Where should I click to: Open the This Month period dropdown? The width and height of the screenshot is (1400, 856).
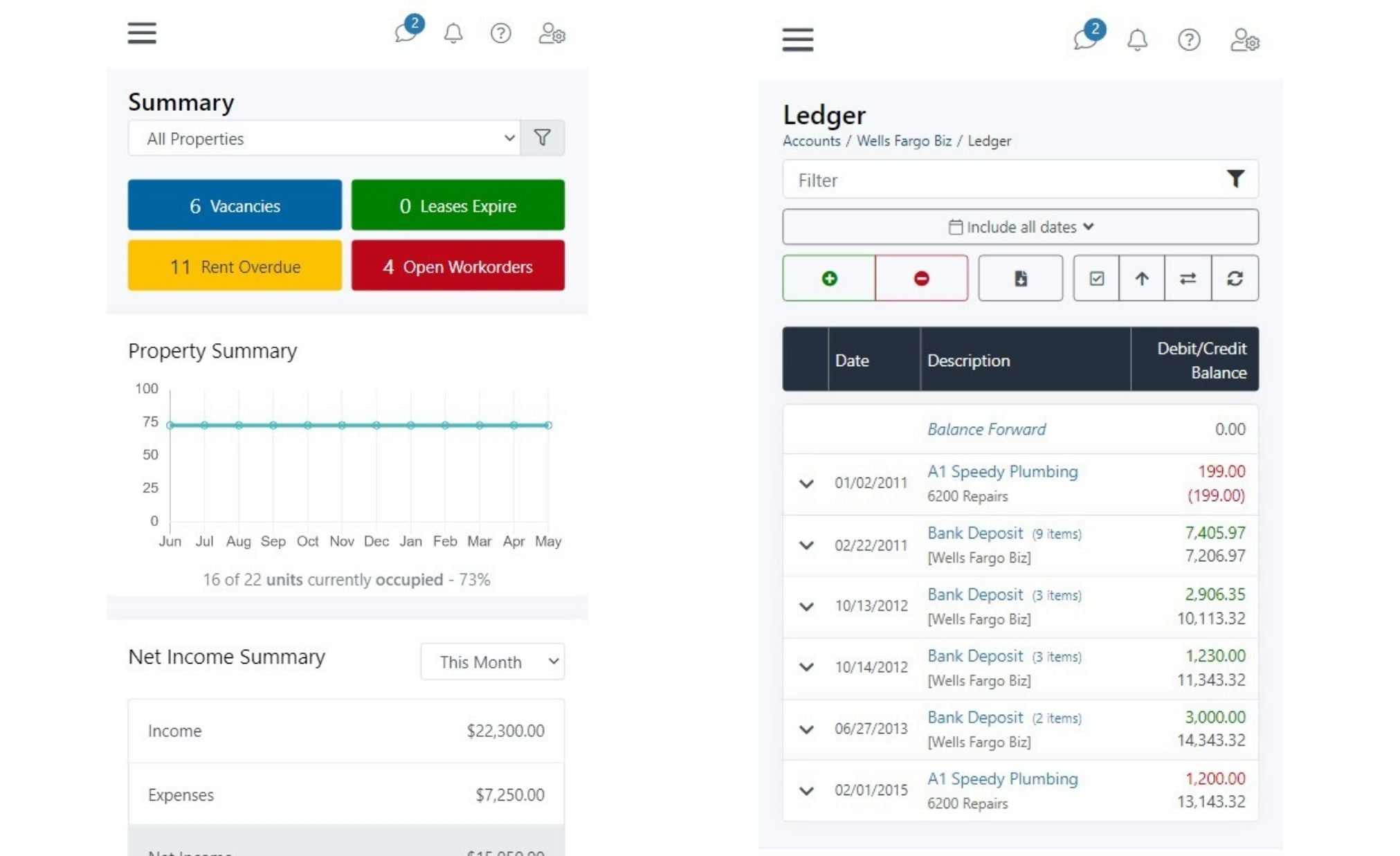(492, 662)
